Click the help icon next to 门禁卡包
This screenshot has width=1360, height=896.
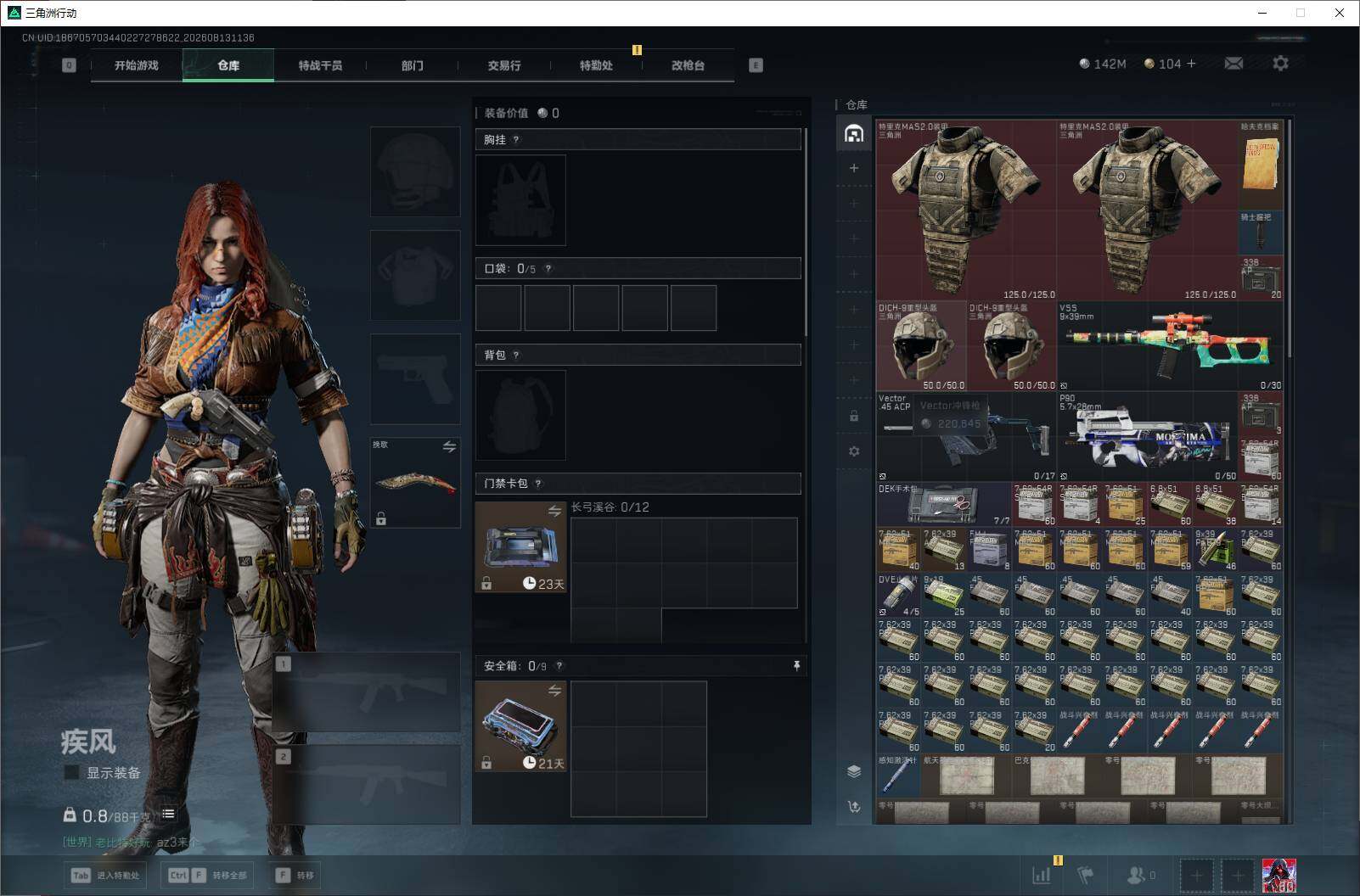(538, 484)
